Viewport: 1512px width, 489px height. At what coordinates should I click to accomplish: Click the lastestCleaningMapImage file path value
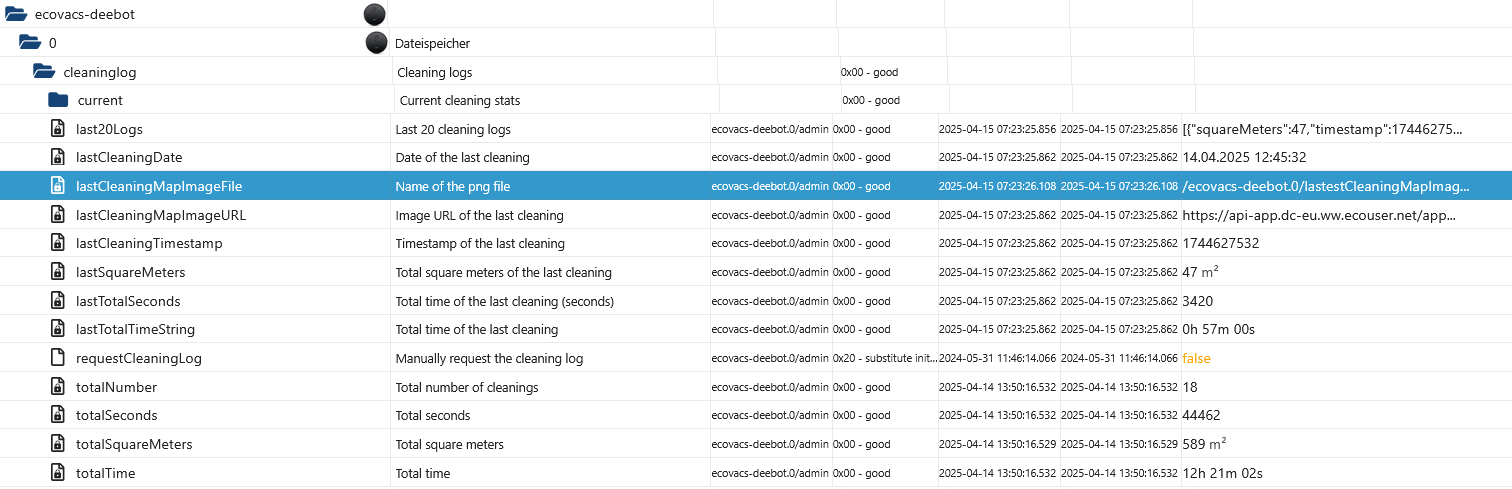1326,186
